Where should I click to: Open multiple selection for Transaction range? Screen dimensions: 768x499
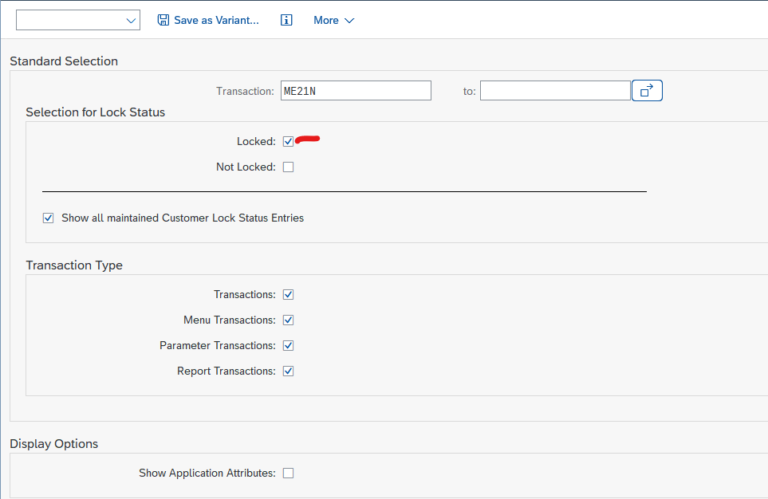647,91
